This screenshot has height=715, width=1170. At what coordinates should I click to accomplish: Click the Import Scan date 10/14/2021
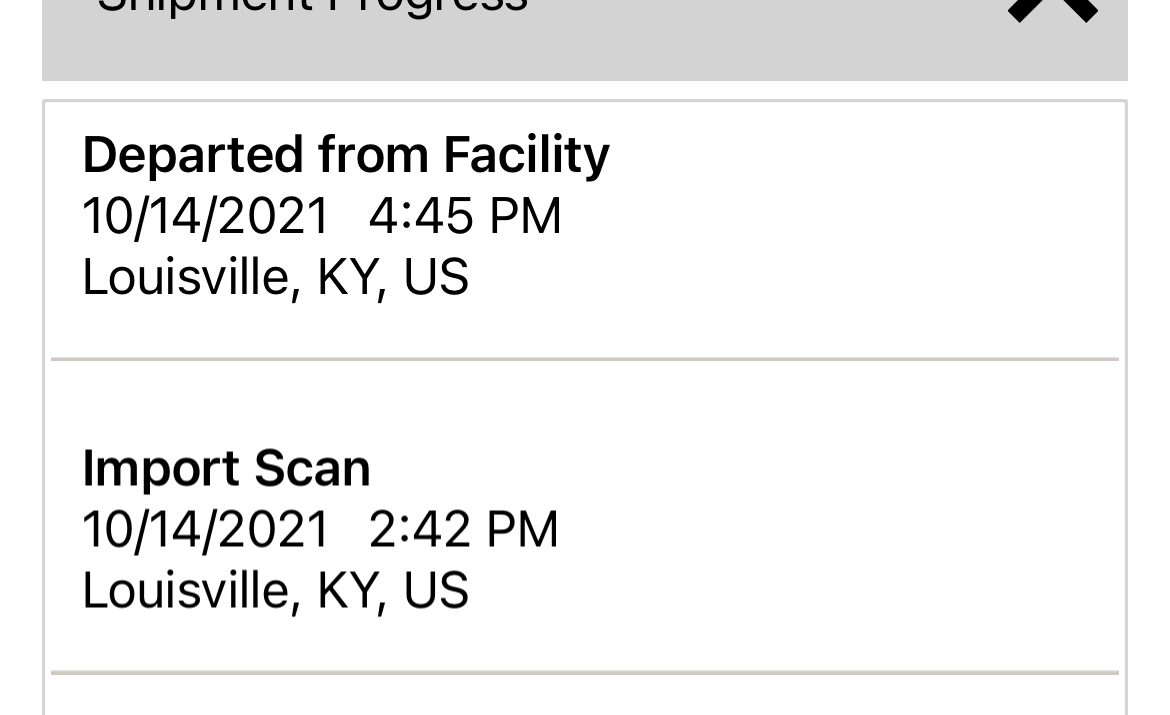pyautogui.click(x=205, y=529)
